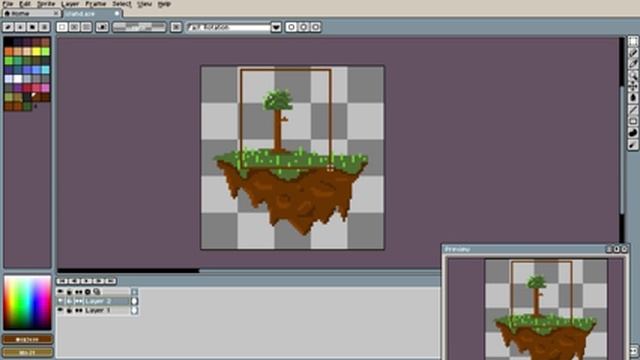640x360 pixels.
Task: Click the last circle button after ink dropdown
Action: (316, 27)
